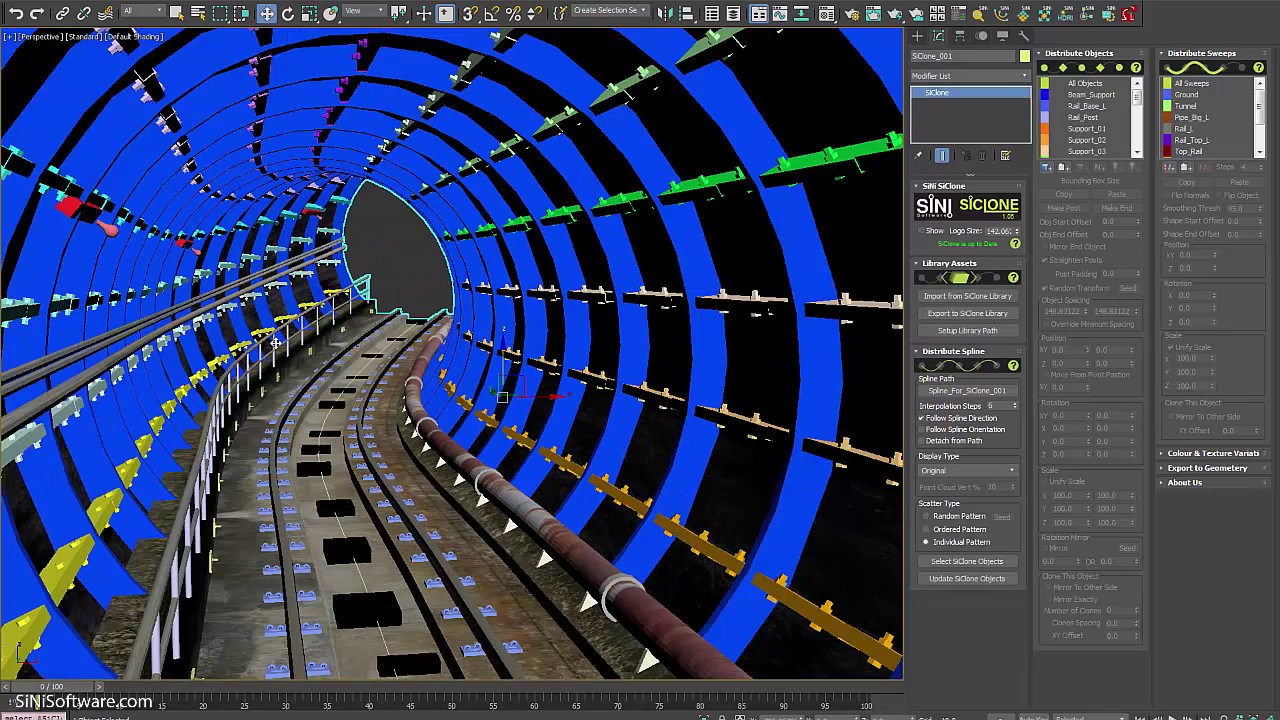The height and width of the screenshot is (720, 1280).
Task: Toggle the Angle Snap icon
Action: coord(492,14)
